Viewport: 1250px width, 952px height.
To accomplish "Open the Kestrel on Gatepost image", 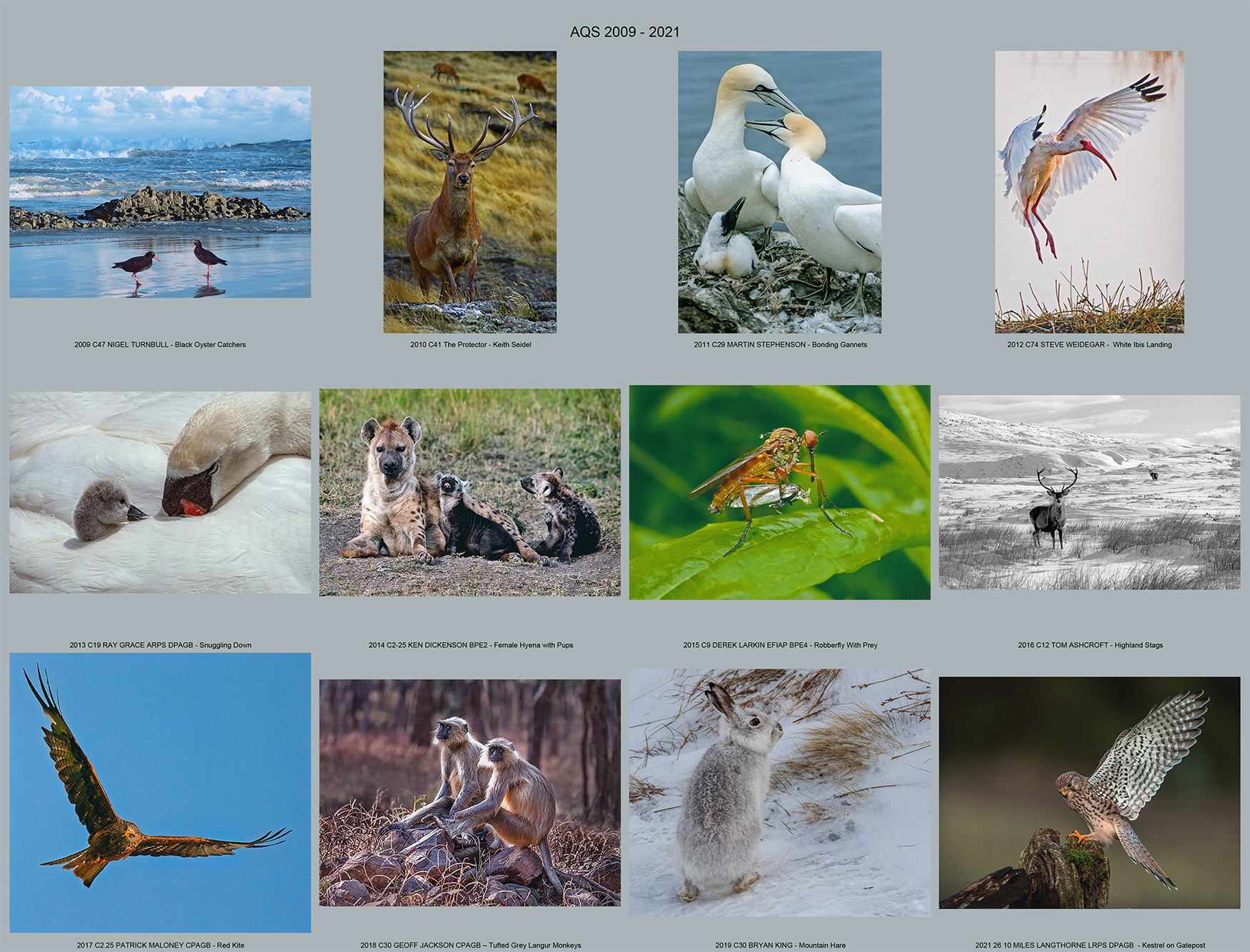I will 1089,792.
